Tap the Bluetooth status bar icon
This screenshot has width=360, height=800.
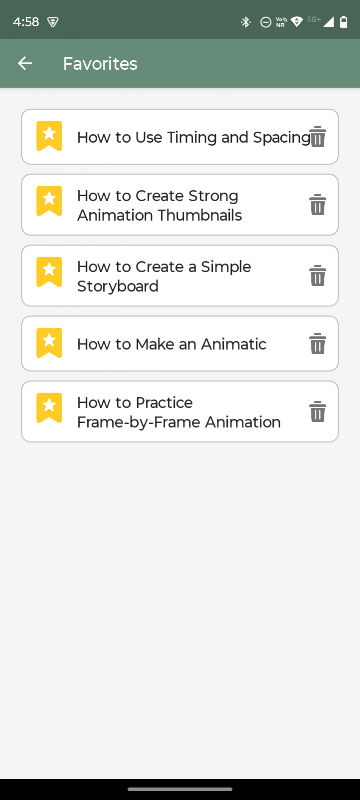click(x=246, y=22)
